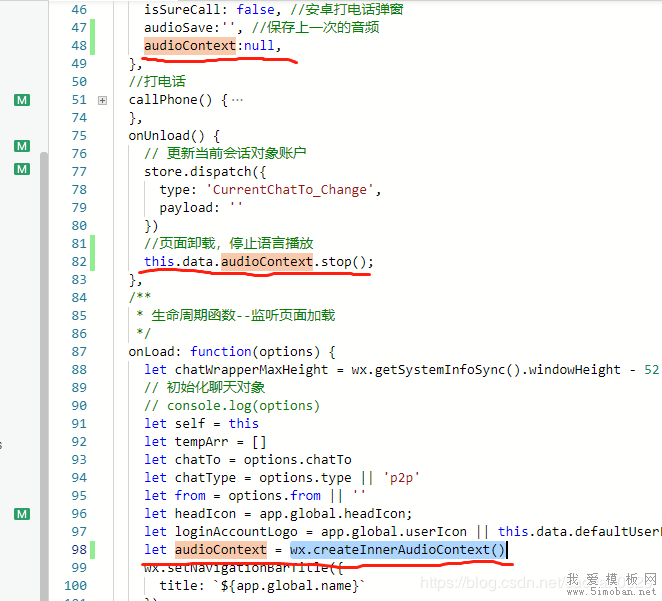The width and height of the screenshot is (662, 601).
Task: Expand the folded callPhone function
Action: coord(103,100)
